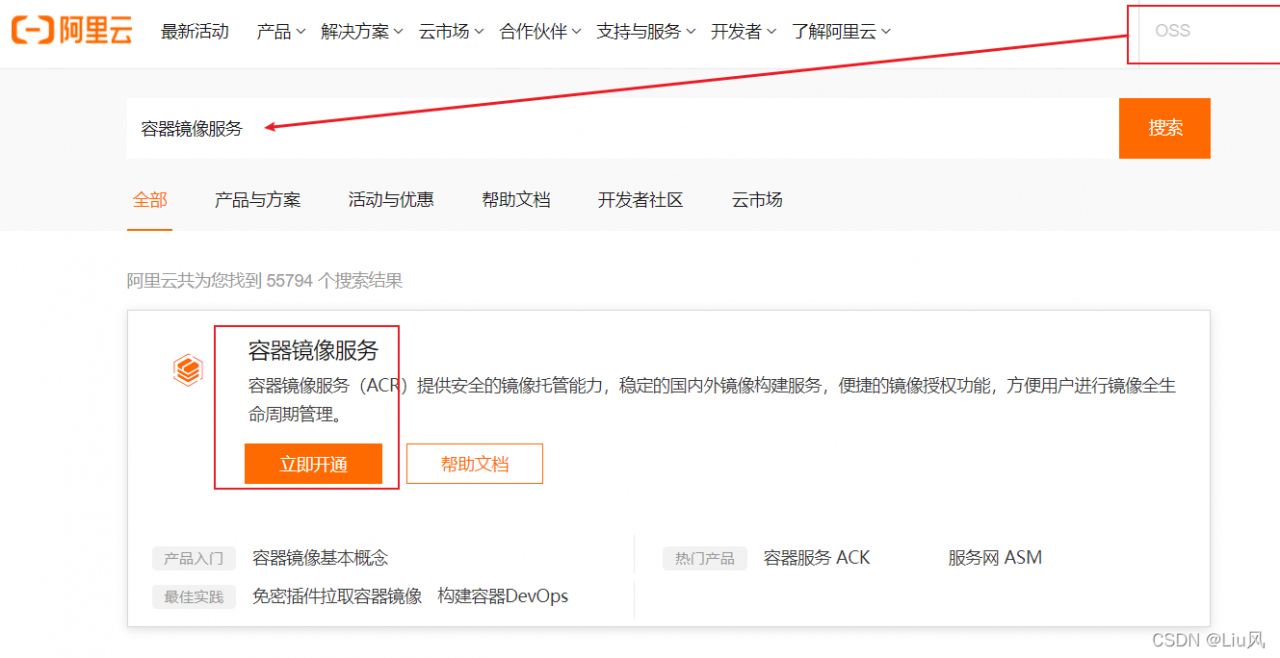The image size is (1280, 658).
Task: Expand the 开发者 dropdown menu
Action: [743, 32]
